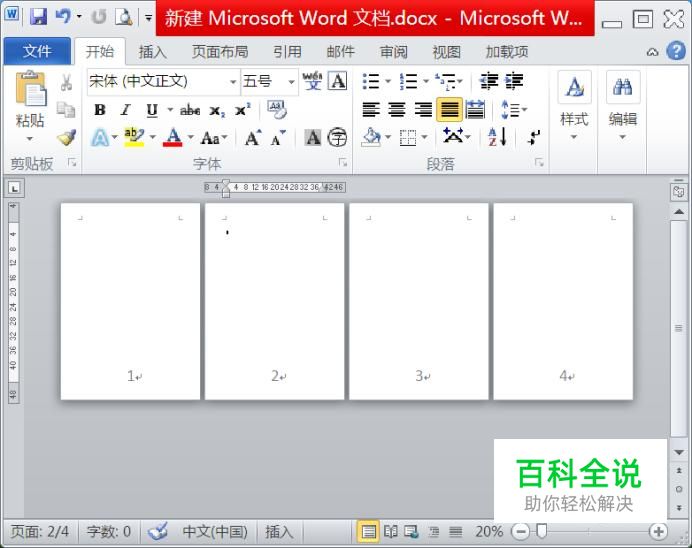The image size is (692, 548).
Task: Paste clipboard content with 粘贴 icon
Action: (30, 89)
